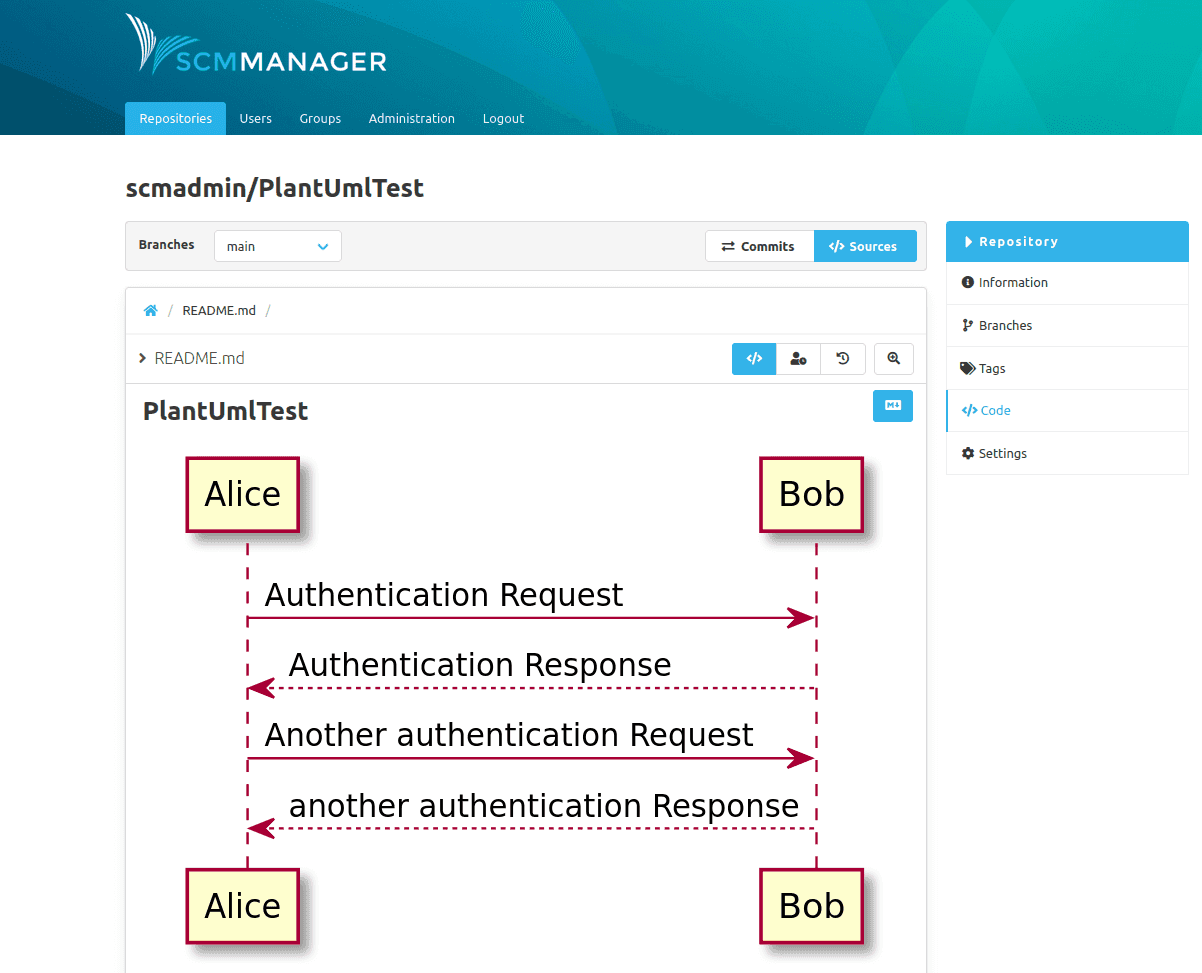The height and width of the screenshot is (973, 1202).
Task: Select the source code view icon for README.md
Action: 753,358
